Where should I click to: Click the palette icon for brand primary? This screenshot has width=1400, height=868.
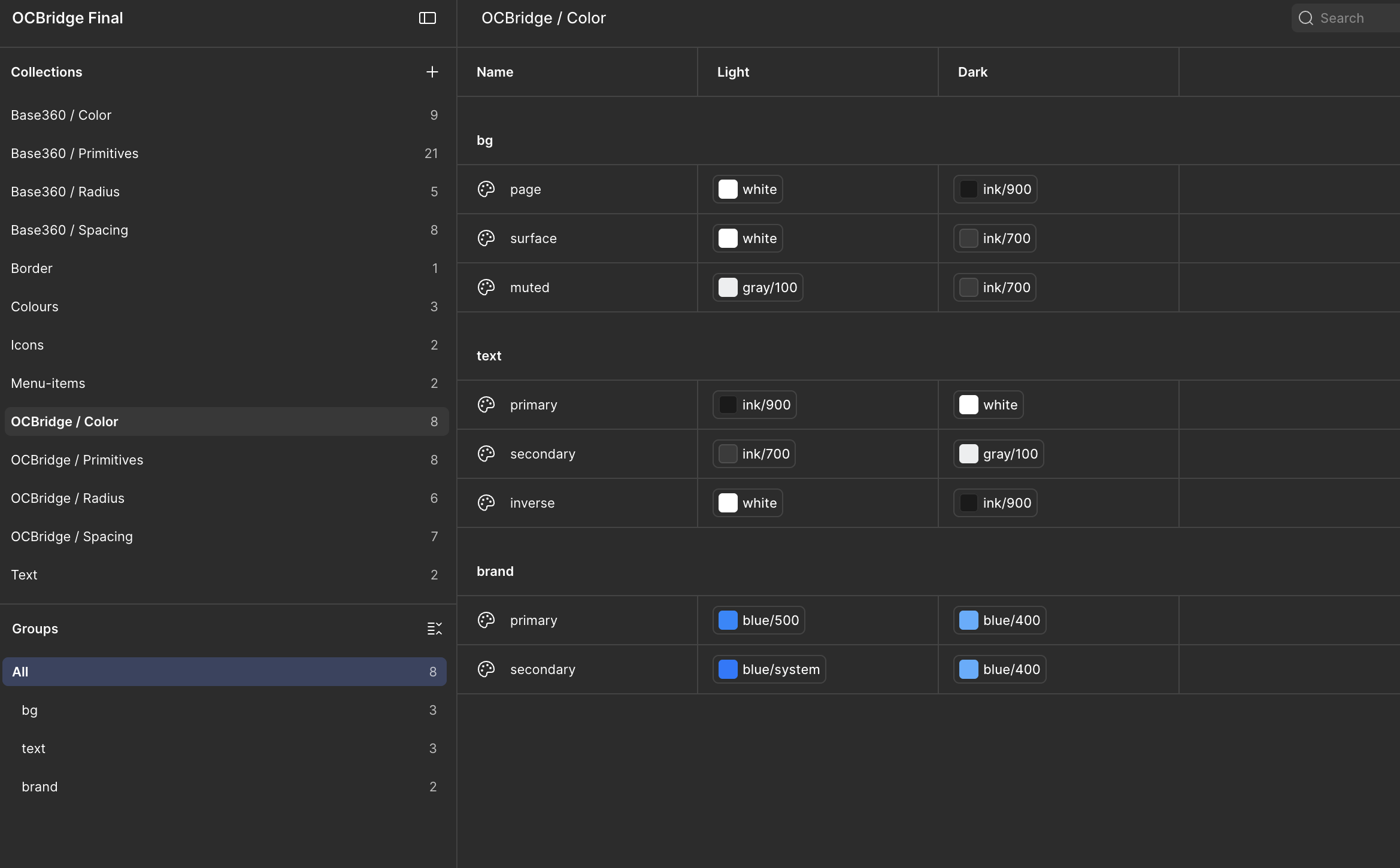click(x=486, y=620)
